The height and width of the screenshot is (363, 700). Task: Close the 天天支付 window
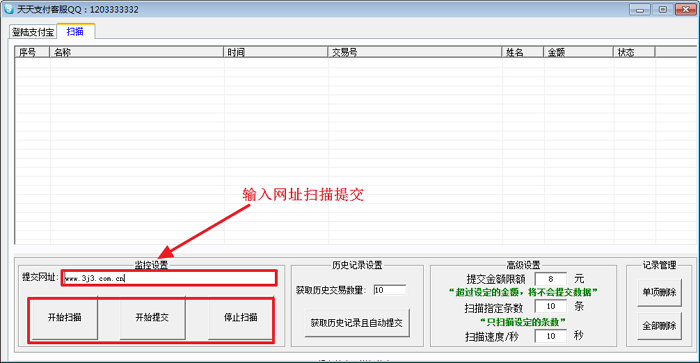tap(686, 9)
